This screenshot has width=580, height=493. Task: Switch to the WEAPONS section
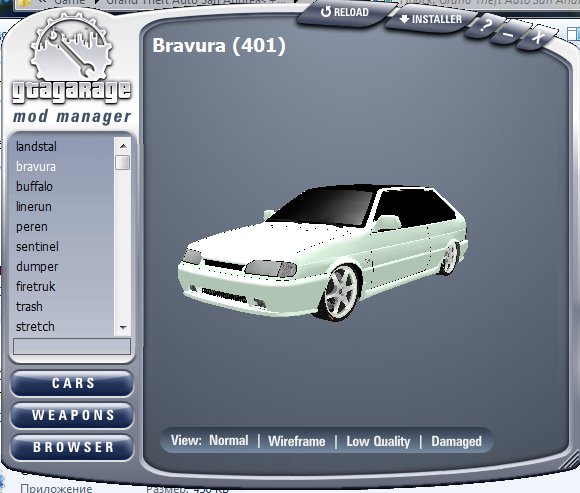[x=72, y=415]
